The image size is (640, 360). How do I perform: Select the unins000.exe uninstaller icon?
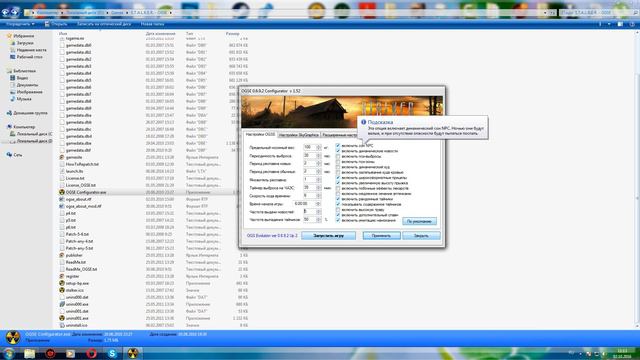coord(62,304)
